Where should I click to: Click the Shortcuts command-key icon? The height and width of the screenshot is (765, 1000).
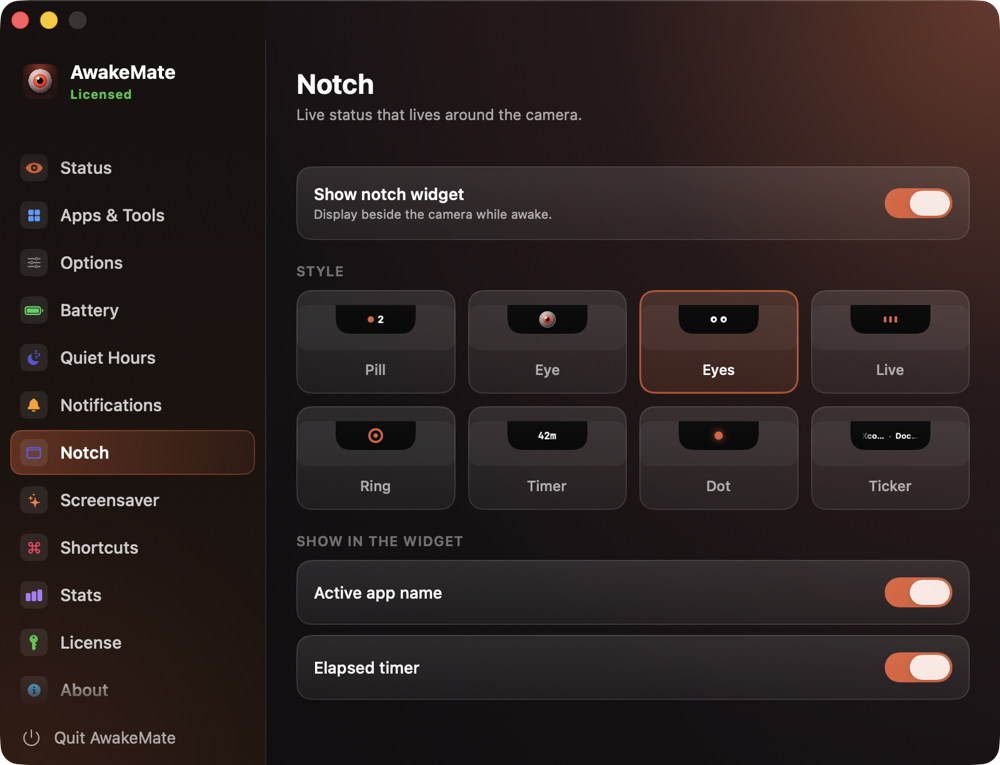pyautogui.click(x=34, y=548)
